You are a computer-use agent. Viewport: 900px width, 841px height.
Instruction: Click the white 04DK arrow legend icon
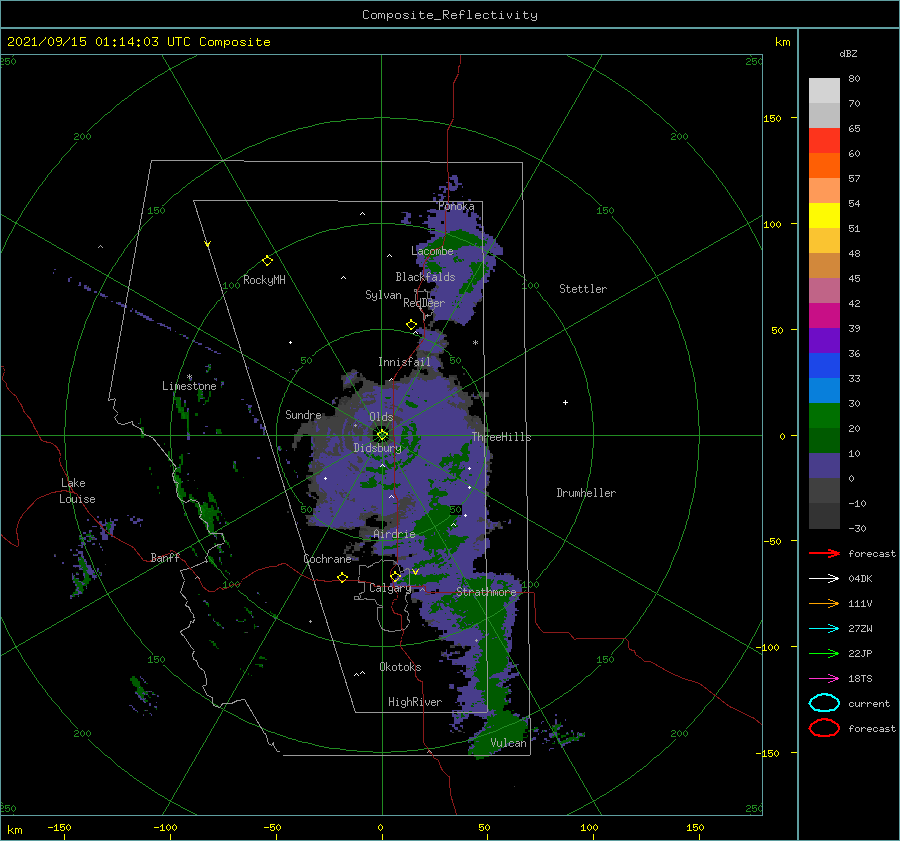point(824,578)
